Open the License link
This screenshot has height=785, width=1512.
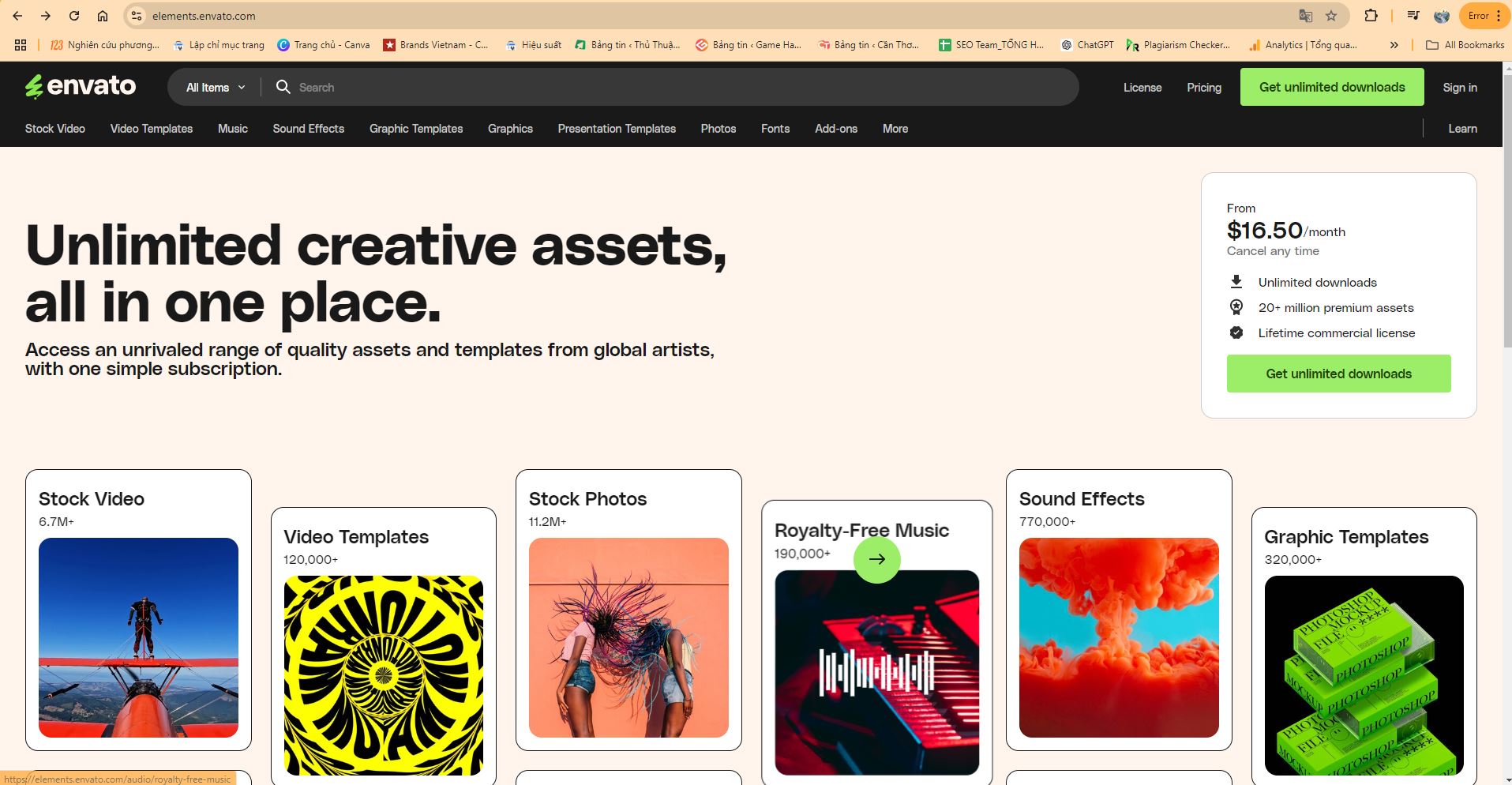(1142, 88)
